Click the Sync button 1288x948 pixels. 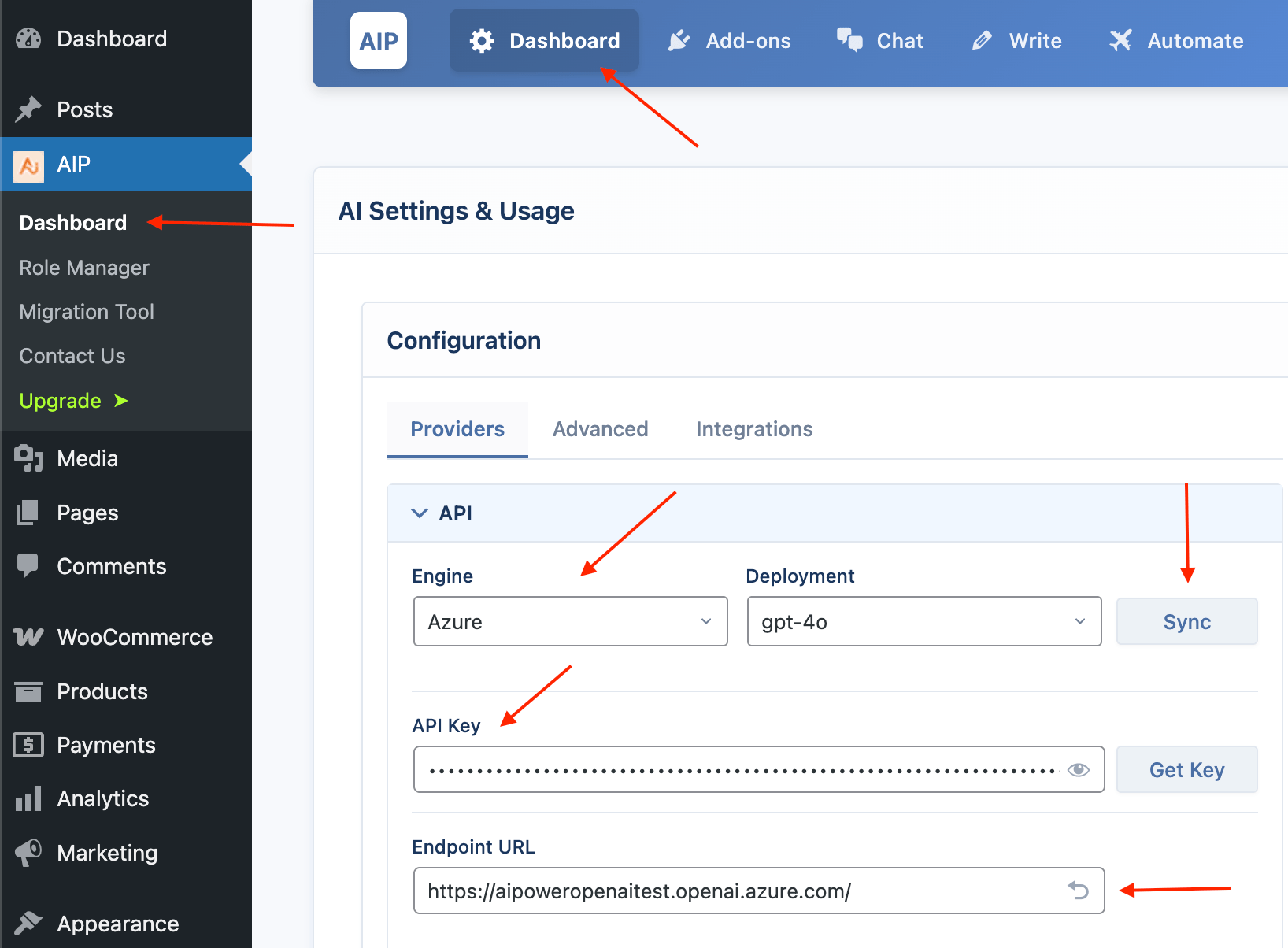[x=1187, y=621]
